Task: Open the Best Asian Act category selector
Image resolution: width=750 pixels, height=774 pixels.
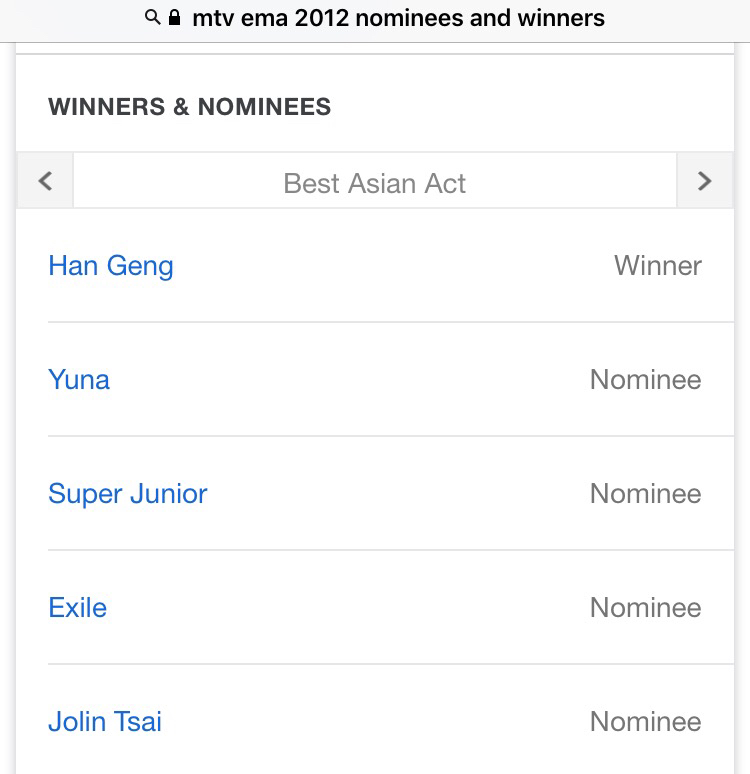Action: click(x=375, y=183)
